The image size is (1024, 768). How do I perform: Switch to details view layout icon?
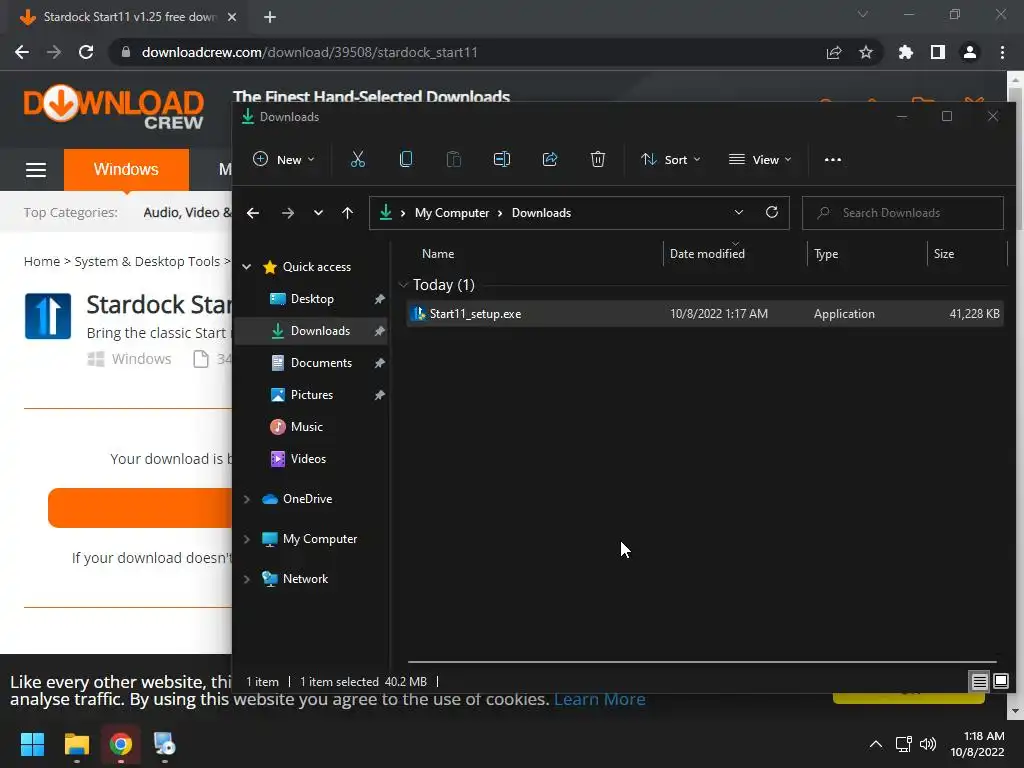(x=979, y=682)
